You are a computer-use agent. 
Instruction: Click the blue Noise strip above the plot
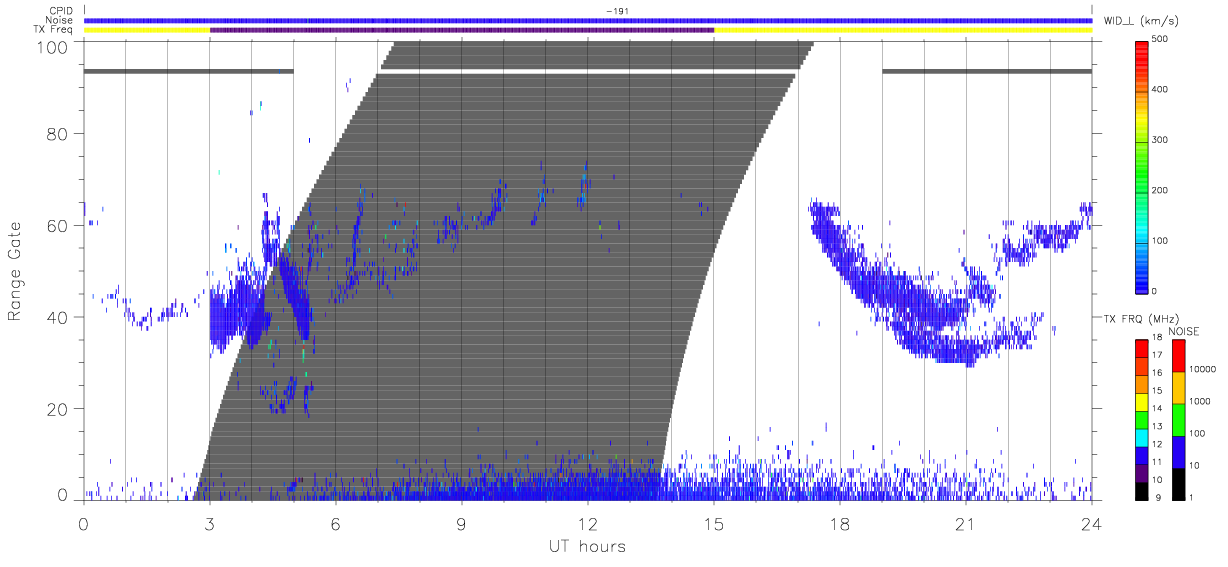[588, 20]
